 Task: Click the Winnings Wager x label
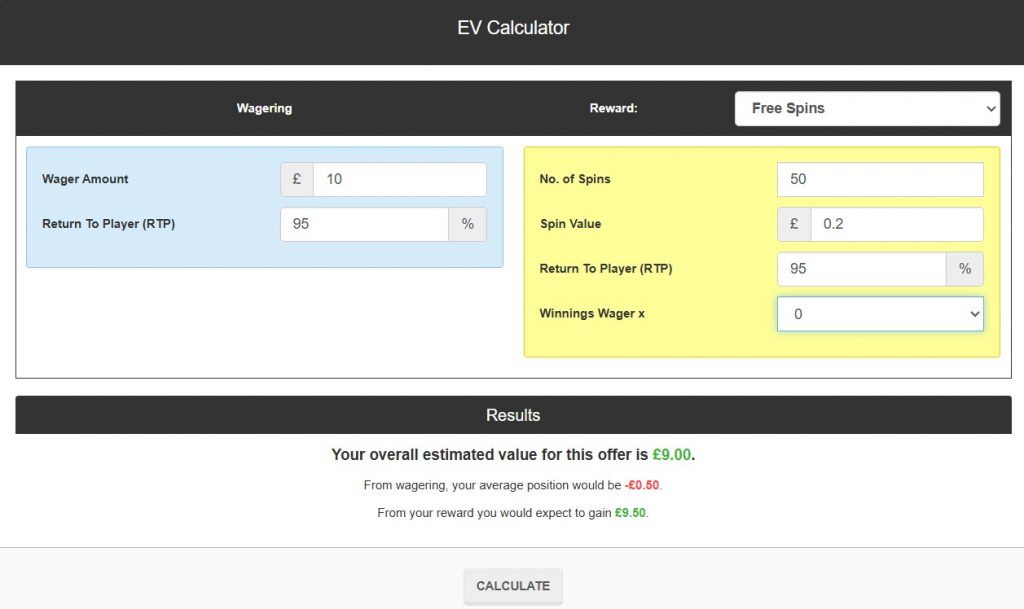(x=592, y=313)
